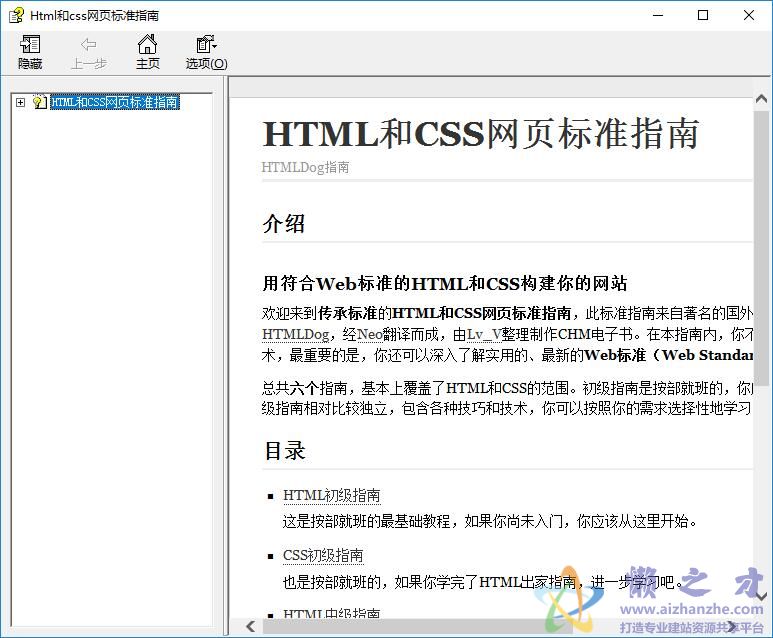The width and height of the screenshot is (773, 638).
Task: Open the HTML中级指南 link
Action: pos(332,614)
